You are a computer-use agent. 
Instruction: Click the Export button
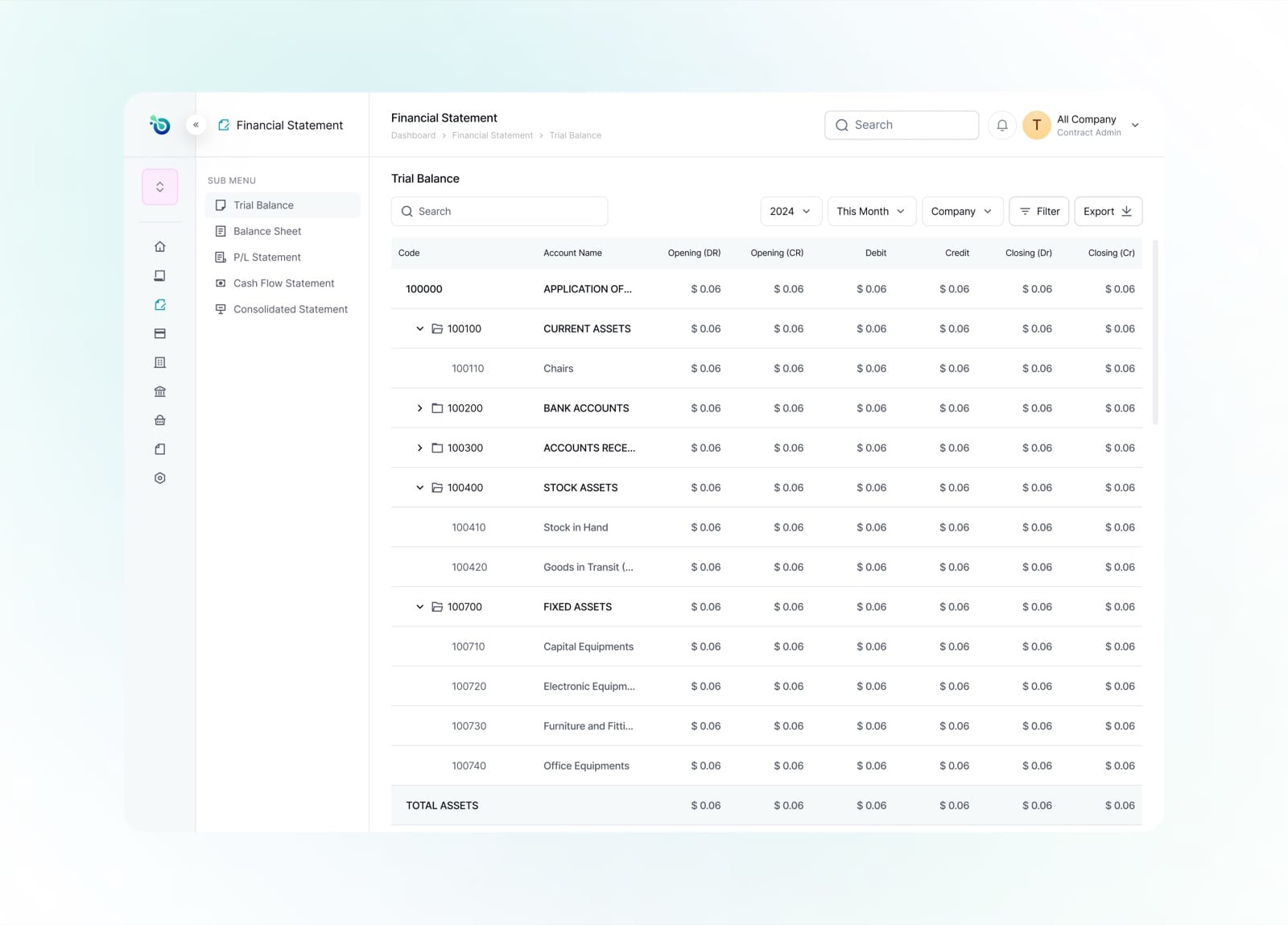[x=1108, y=211]
